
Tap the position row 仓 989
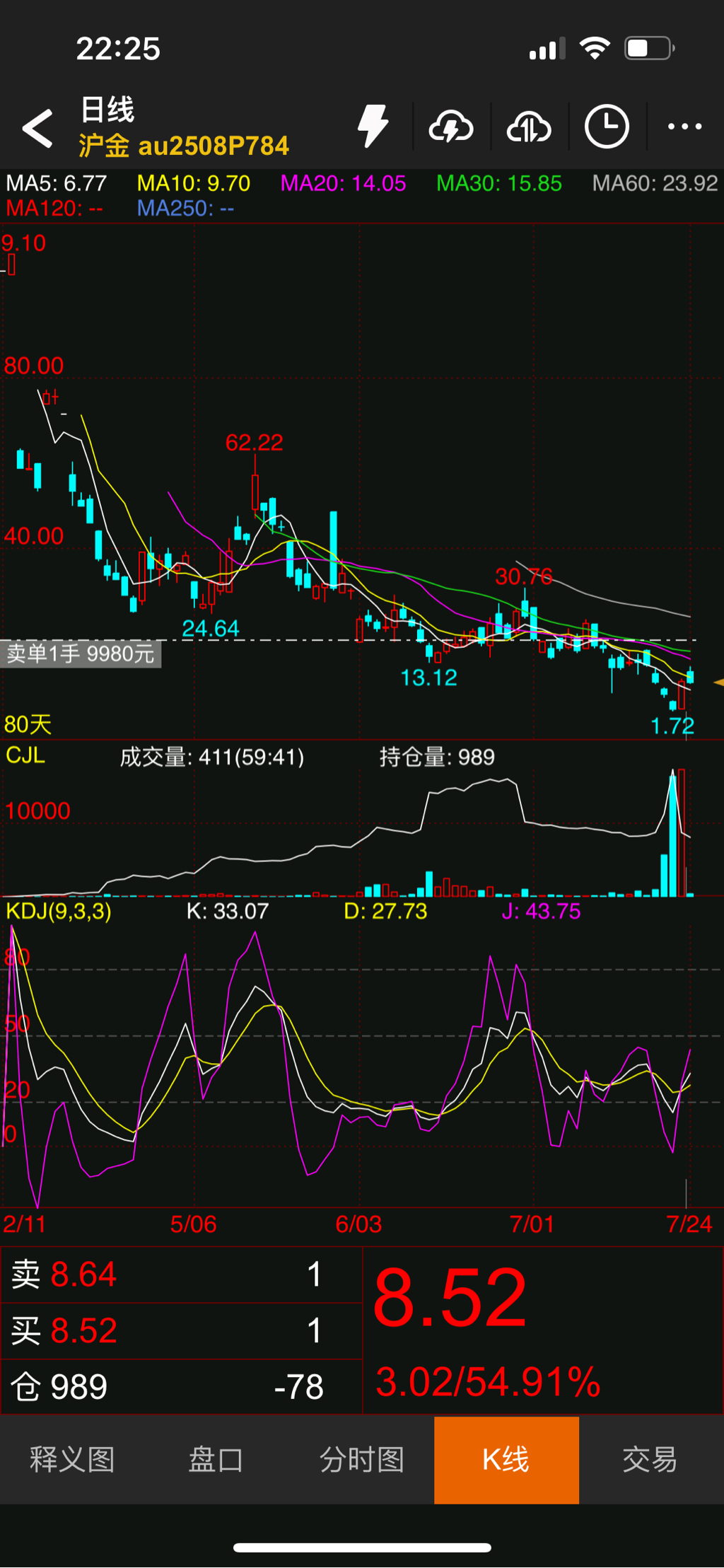[181, 1386]
